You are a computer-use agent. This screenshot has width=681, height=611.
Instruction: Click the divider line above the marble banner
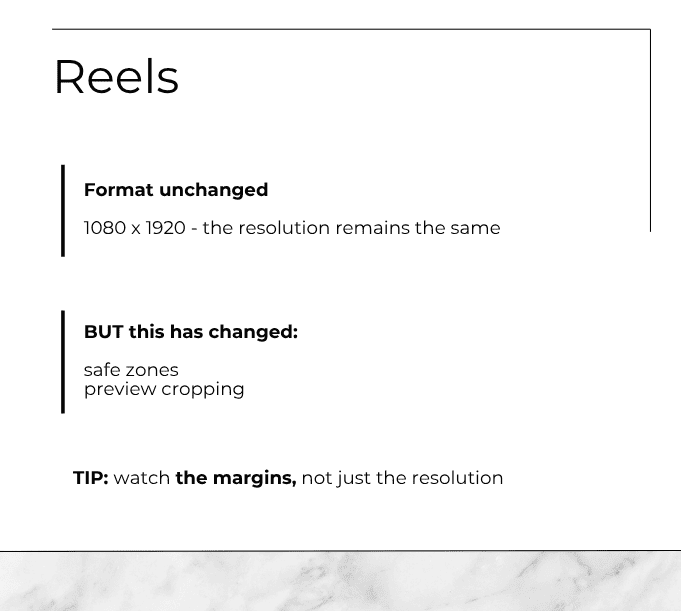tap(340, 550)
